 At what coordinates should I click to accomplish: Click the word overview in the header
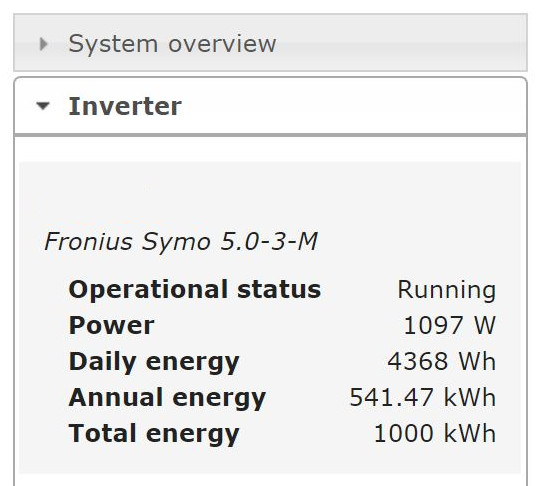[x=222, y=44]
